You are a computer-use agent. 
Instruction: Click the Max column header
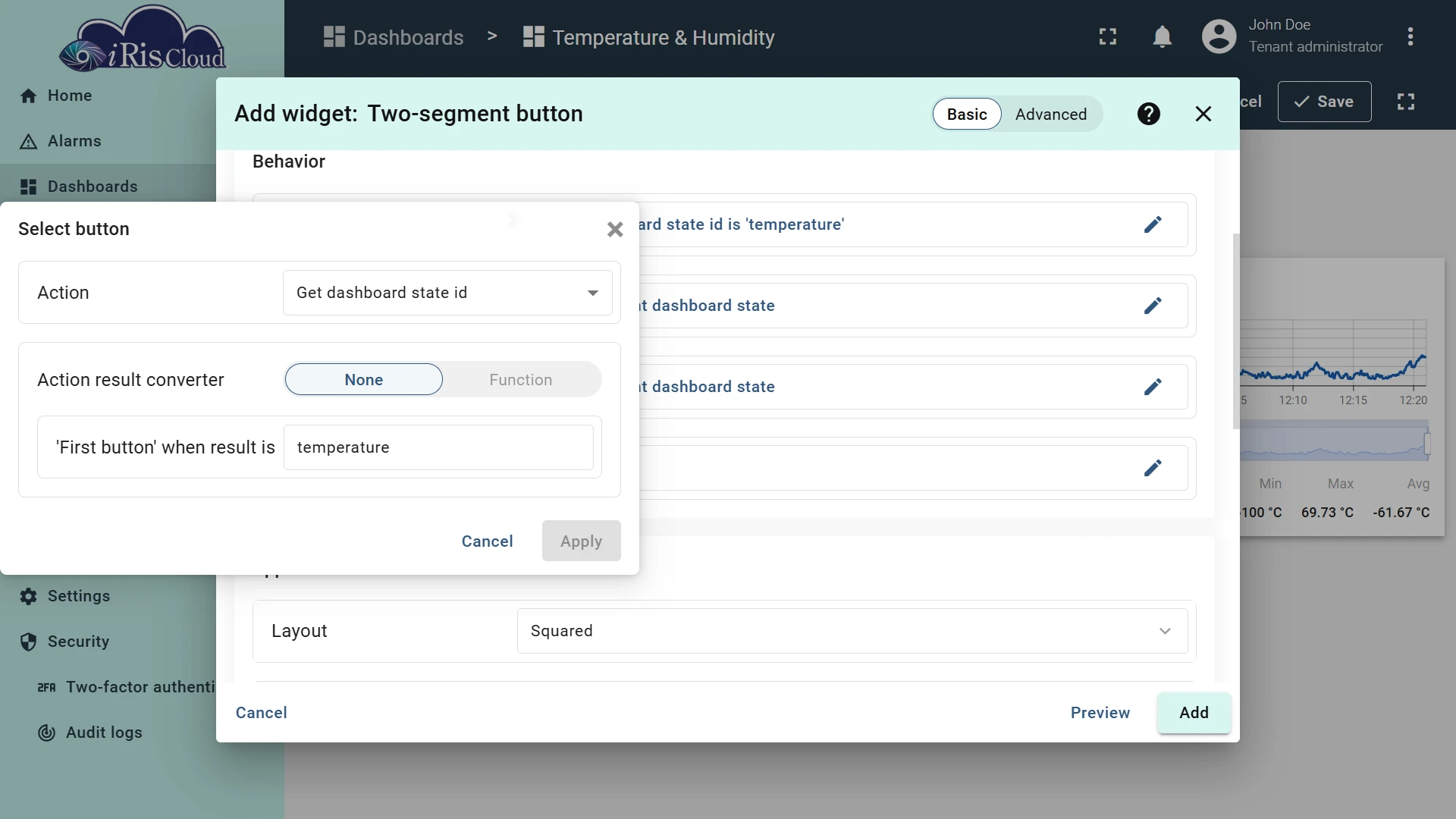1341,484
